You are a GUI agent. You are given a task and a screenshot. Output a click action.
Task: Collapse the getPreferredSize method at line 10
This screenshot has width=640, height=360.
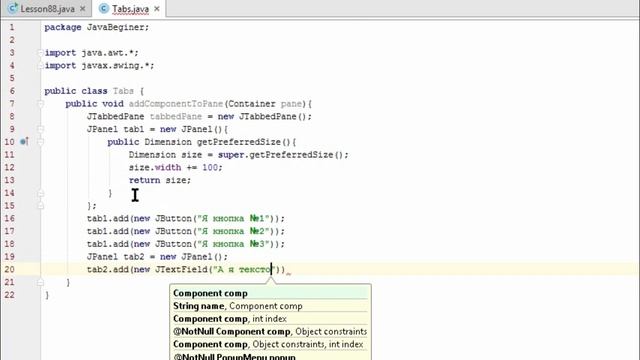(40, 142)
